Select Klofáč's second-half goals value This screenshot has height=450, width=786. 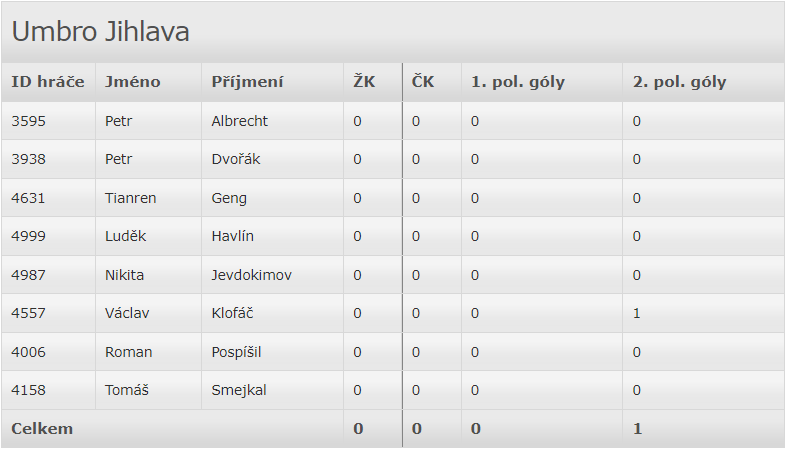point(637,313)
